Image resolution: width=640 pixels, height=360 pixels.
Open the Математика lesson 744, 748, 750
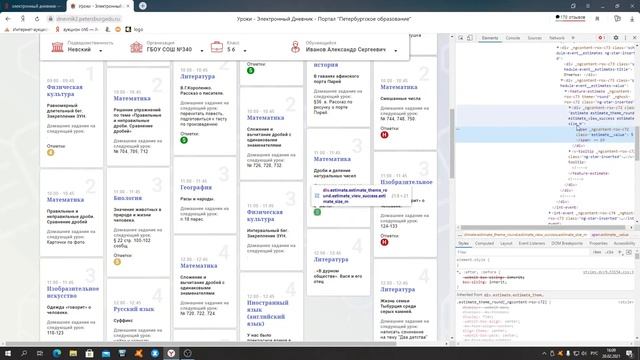(x=399, y=87)
